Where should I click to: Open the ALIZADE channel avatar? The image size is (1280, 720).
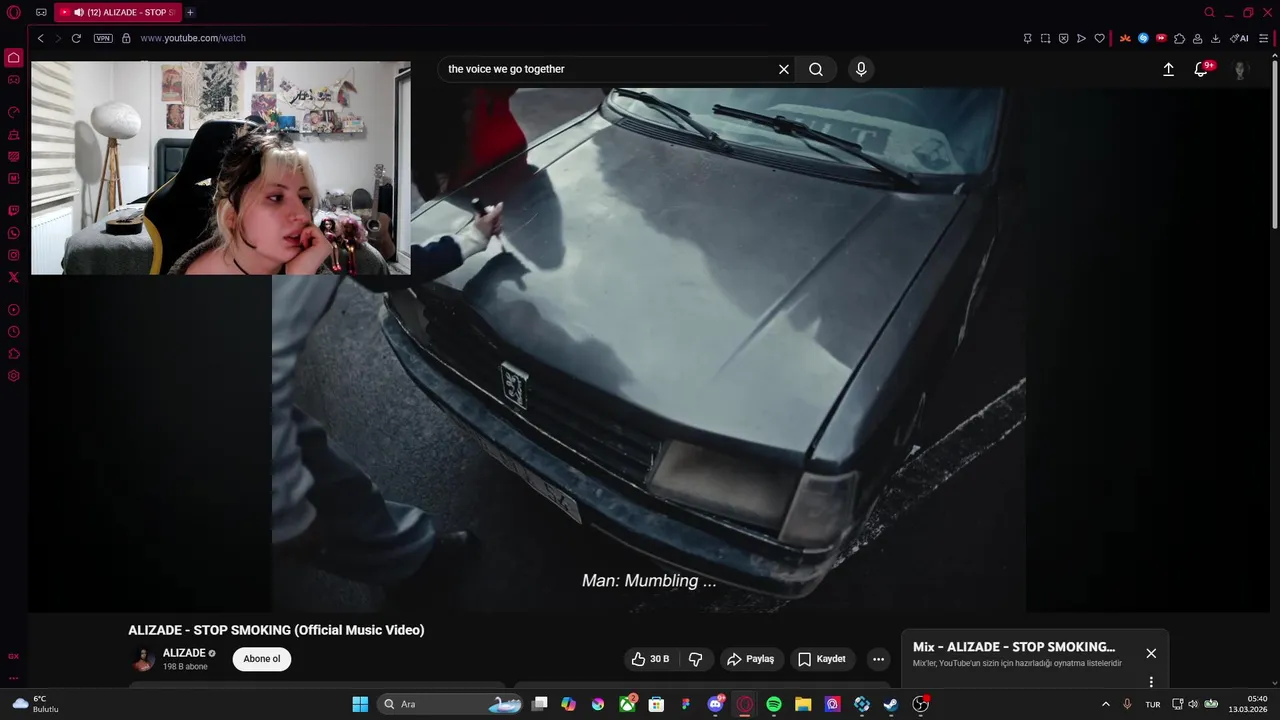[x=144, y=659]
